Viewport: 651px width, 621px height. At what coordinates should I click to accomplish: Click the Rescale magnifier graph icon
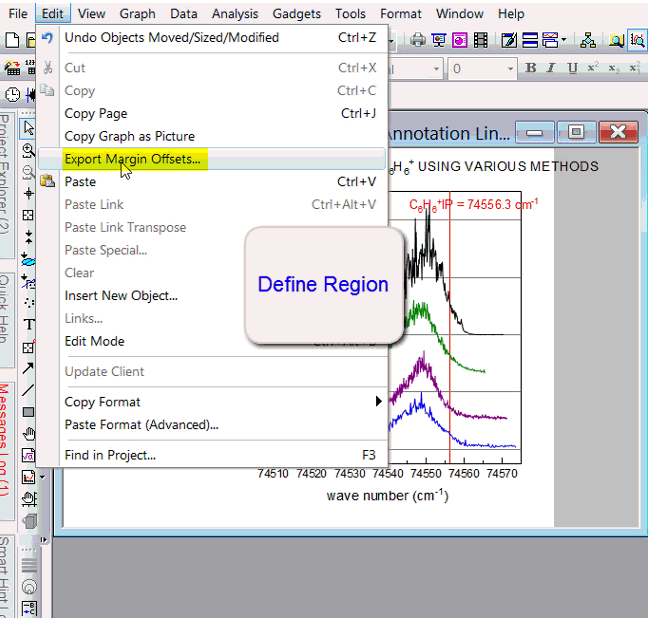638,40
